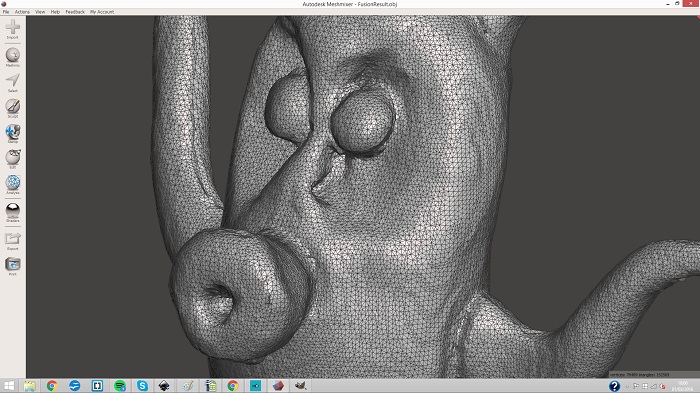Image resolution: width=700 pixels, height=393 pixels.
Task: Open the Brackets editor taskbar icon
Action: [x=97, y=386]
